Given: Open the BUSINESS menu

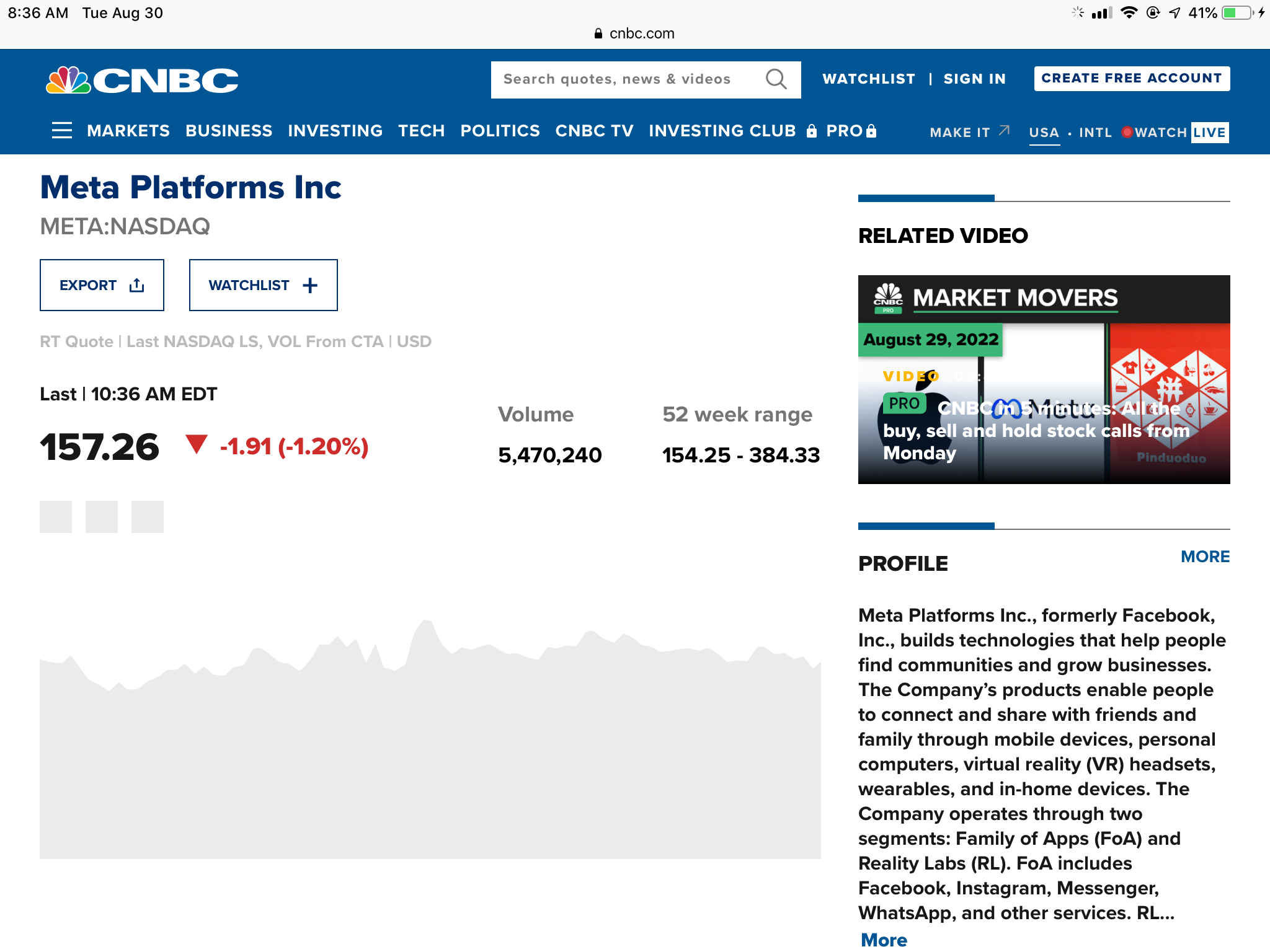Looking at the screenshot, I should [229, 131].
